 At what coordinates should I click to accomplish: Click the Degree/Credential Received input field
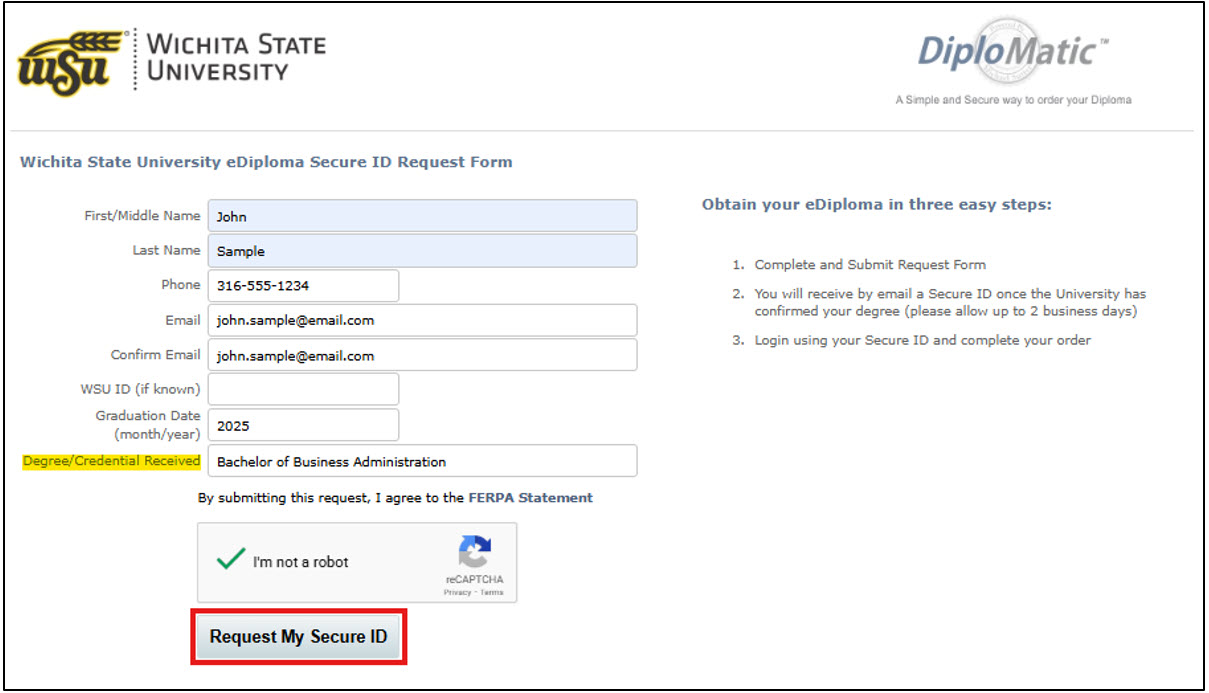click(420, 461)
